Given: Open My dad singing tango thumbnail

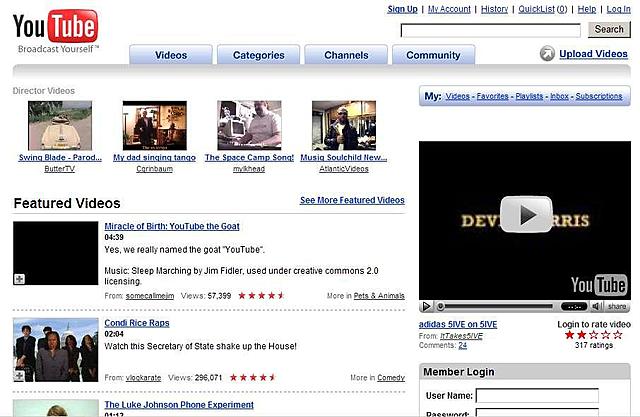Looking at the screenshot, I should pyautogui.click(x=155, y=126).
